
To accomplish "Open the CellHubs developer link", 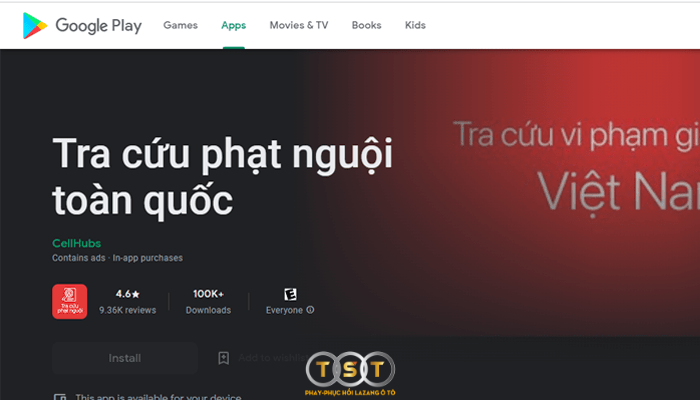I will [76, 243].
